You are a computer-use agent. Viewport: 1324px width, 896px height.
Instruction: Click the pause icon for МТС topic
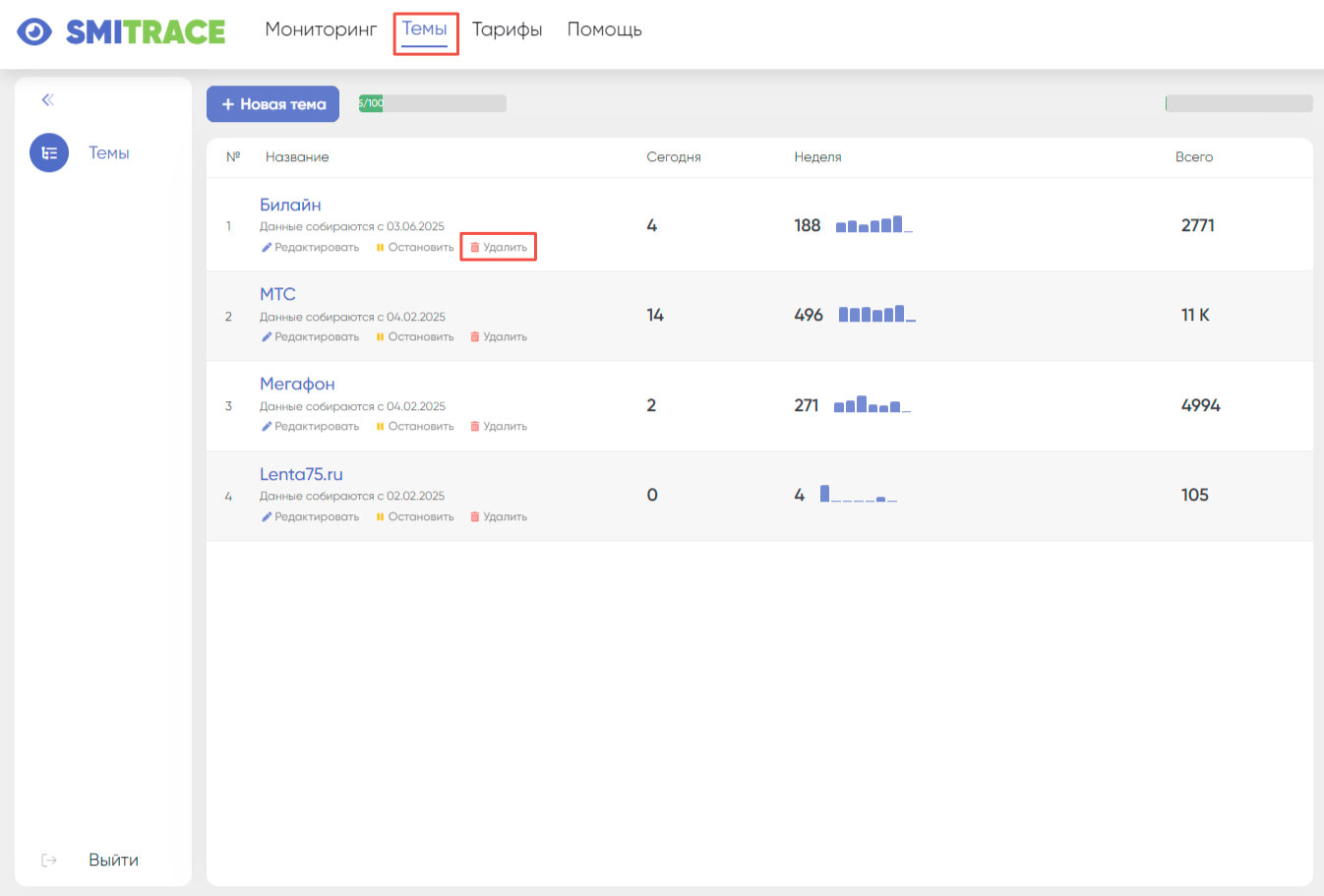380,337
